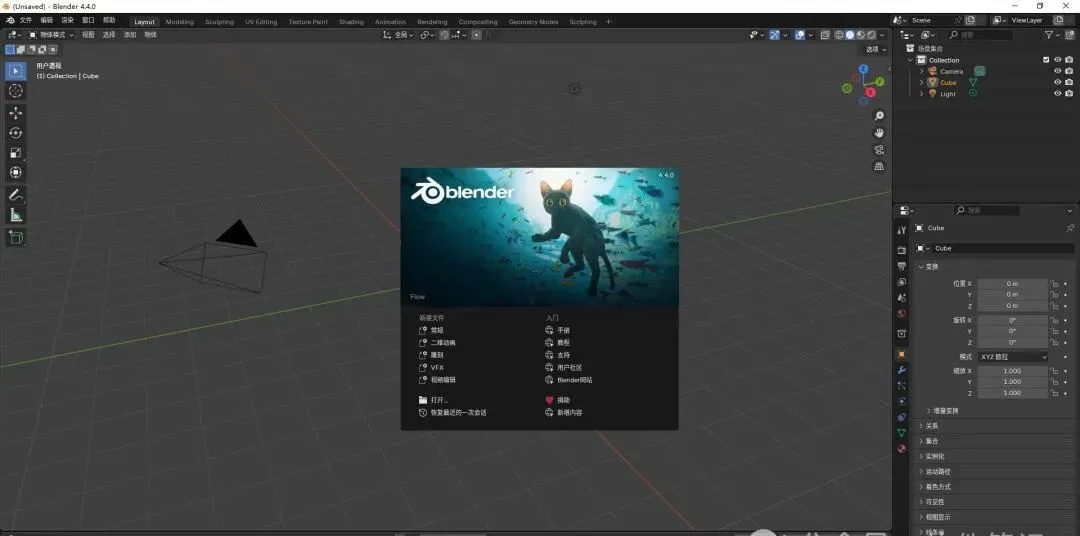The image size is (1080, 536).
Task: Open the Particles properties tab
Action: pyautogui.click(x=902, y=386)
